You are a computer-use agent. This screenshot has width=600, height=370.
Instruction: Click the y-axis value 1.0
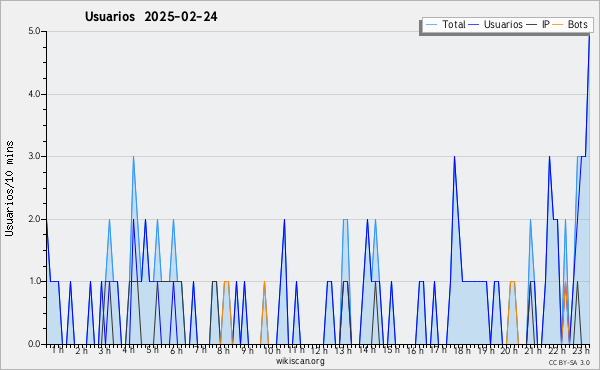pyautogui.click(x=34, y=282)
